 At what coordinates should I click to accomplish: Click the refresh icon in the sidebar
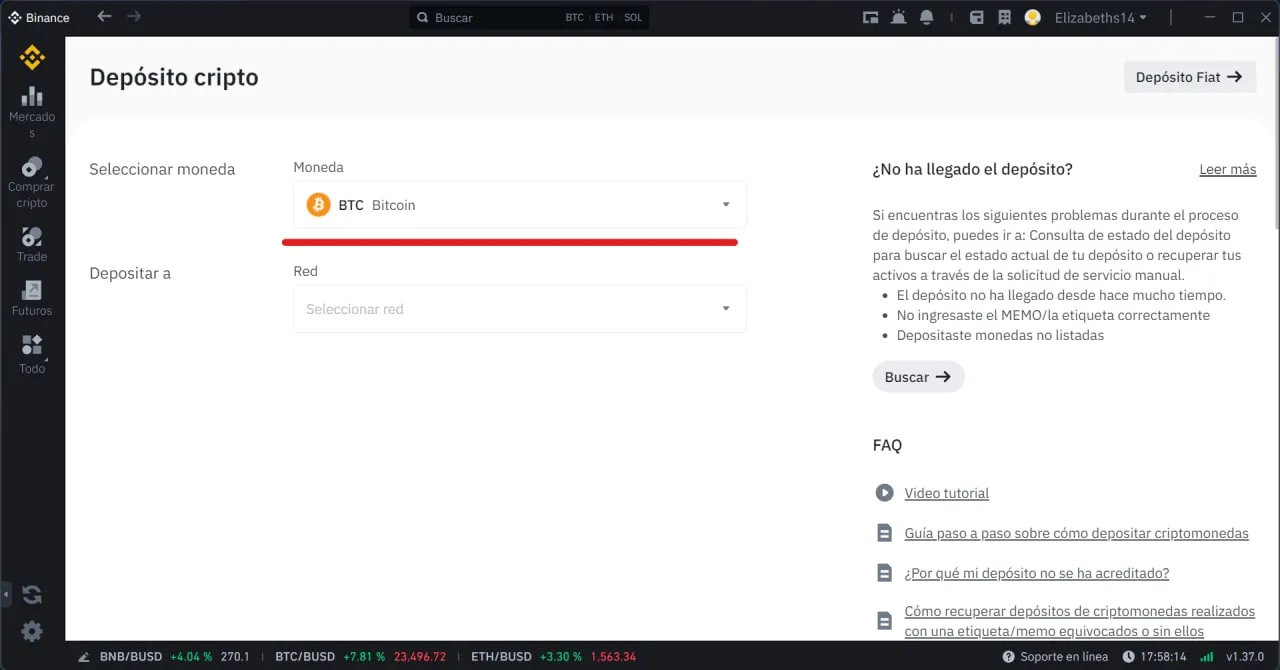tap(32, 595)
